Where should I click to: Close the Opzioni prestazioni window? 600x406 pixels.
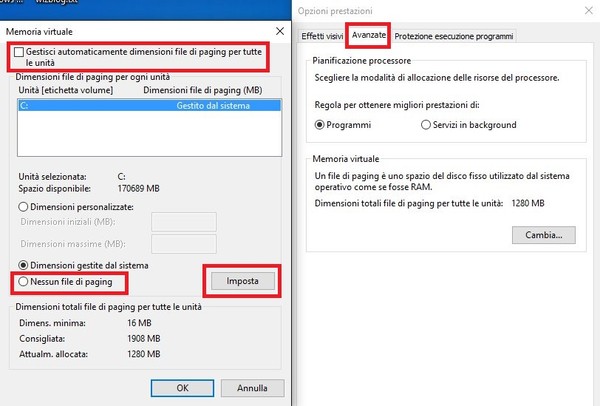[x=589, y=11]
